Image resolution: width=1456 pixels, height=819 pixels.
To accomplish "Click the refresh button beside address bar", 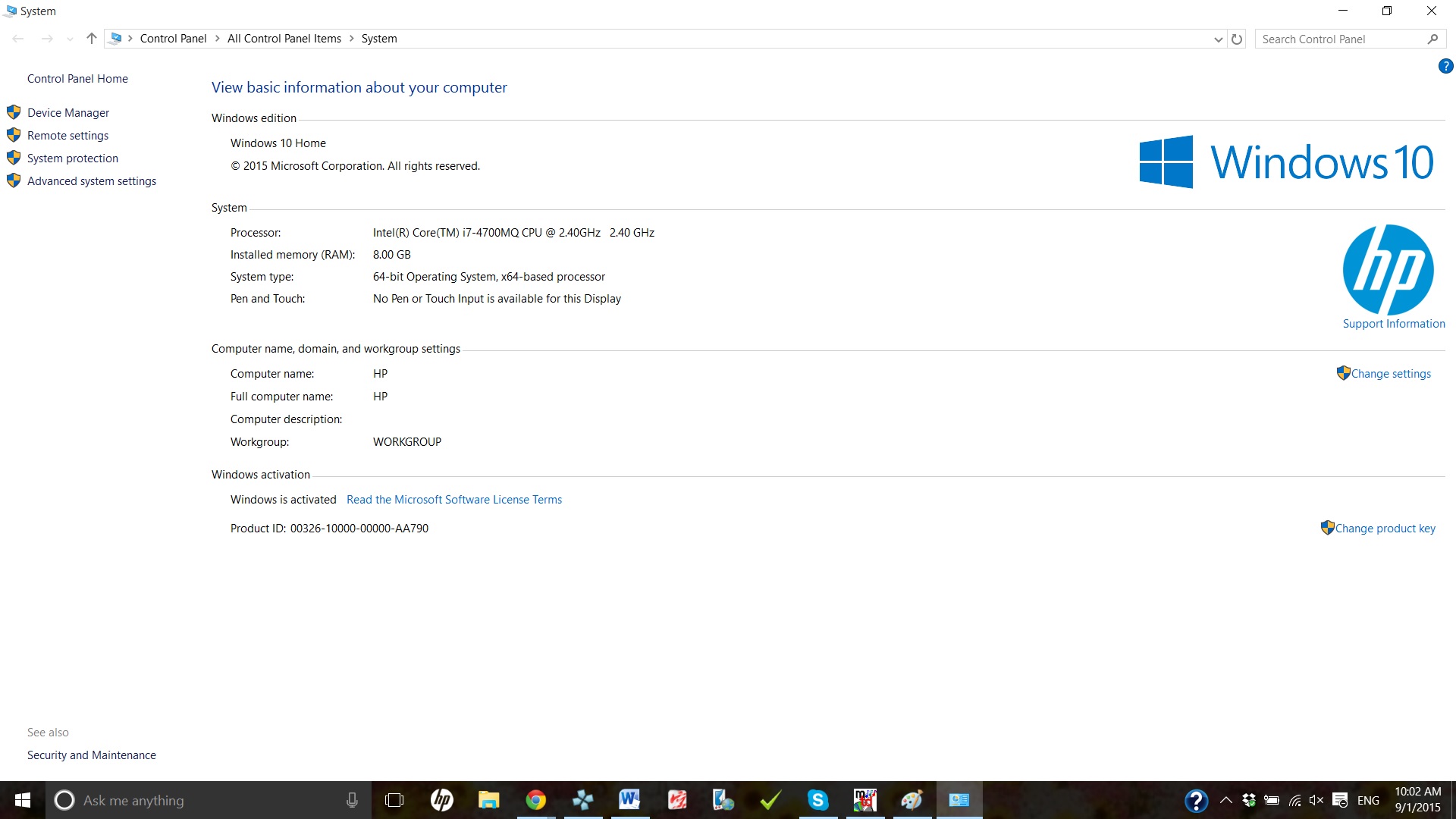I will coord(1237,39).
